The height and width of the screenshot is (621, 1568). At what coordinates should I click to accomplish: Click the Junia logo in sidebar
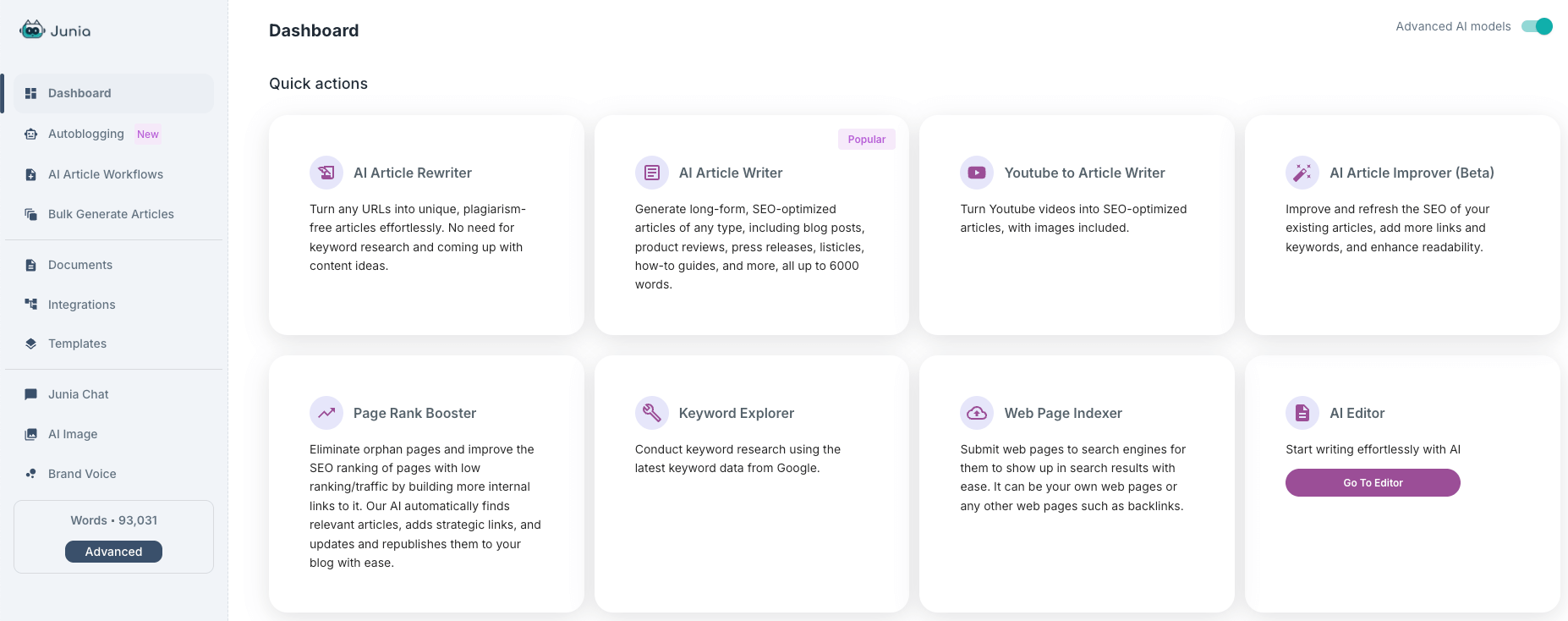pos(55,30)
